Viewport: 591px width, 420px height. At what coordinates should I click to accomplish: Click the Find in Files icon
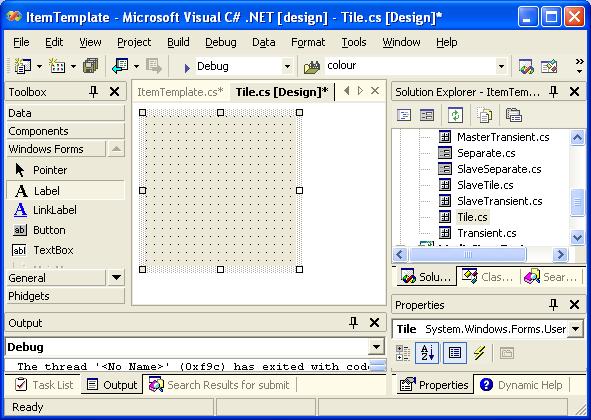click(x=312, y=67)
